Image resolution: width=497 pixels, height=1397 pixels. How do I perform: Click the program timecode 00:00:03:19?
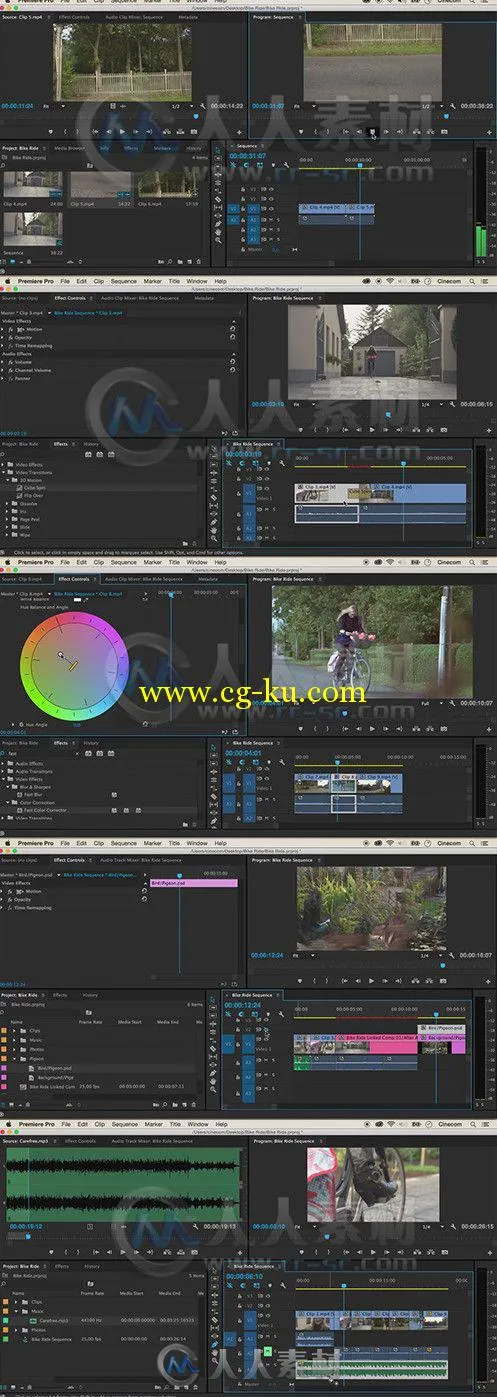(267, 404)
